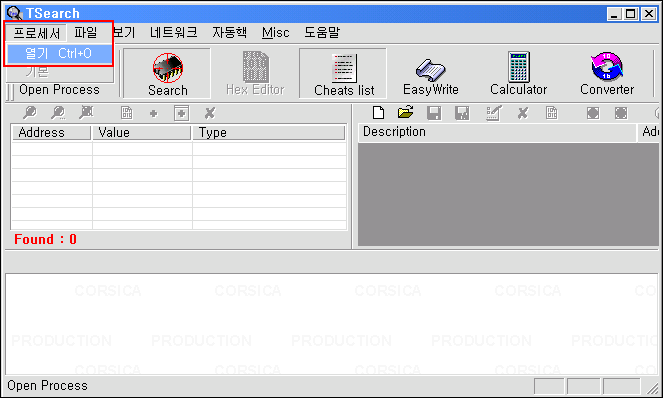Open the Cheats list panel
This screenshot has height=398, width=663.
pyautogui.click(x=343, y=74)
